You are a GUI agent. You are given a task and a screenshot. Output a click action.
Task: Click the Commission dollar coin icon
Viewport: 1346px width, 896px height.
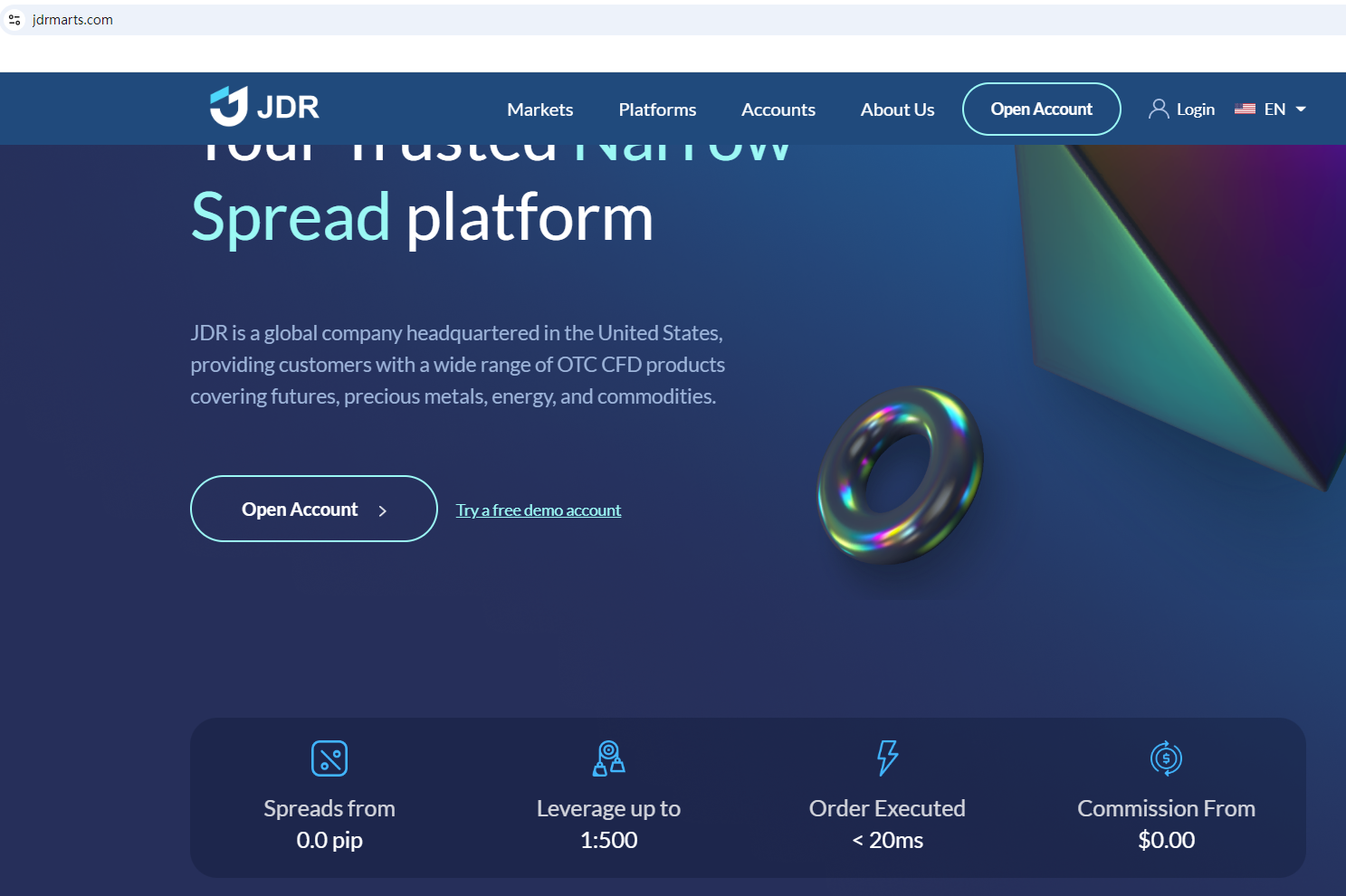coord(1166,758)
